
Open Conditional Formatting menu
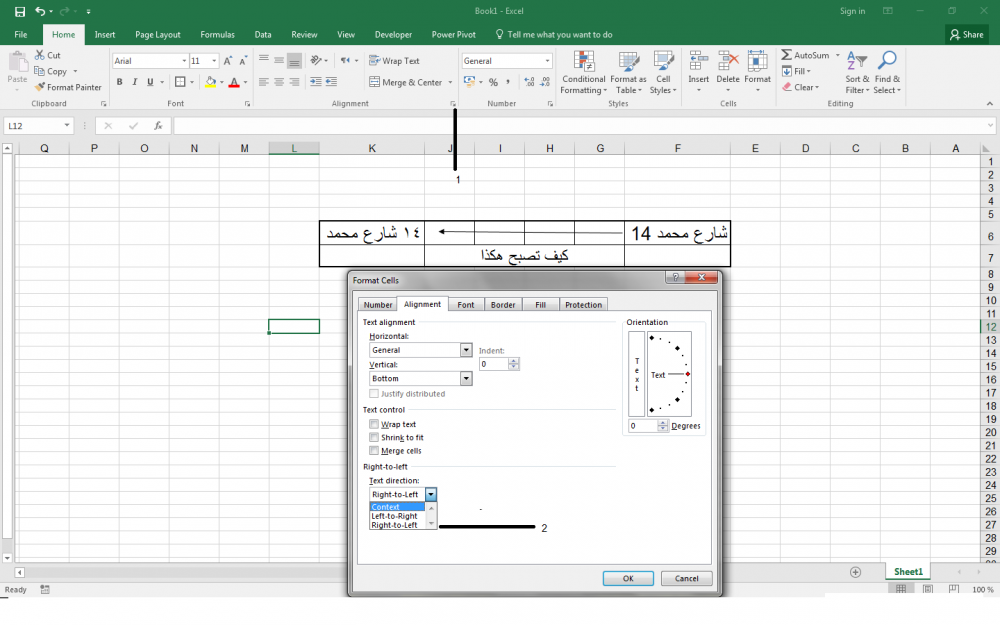tap(584, 73)
